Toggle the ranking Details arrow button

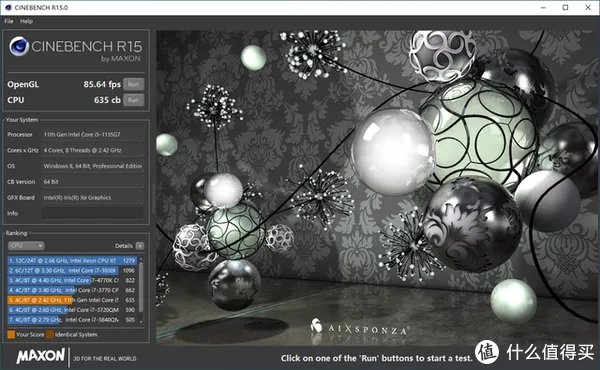point(140,246)
